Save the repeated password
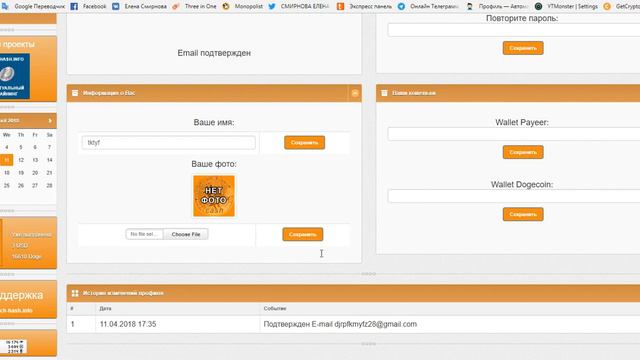The width and height of the screenshot is (640, 360). [x=523, y=48]
